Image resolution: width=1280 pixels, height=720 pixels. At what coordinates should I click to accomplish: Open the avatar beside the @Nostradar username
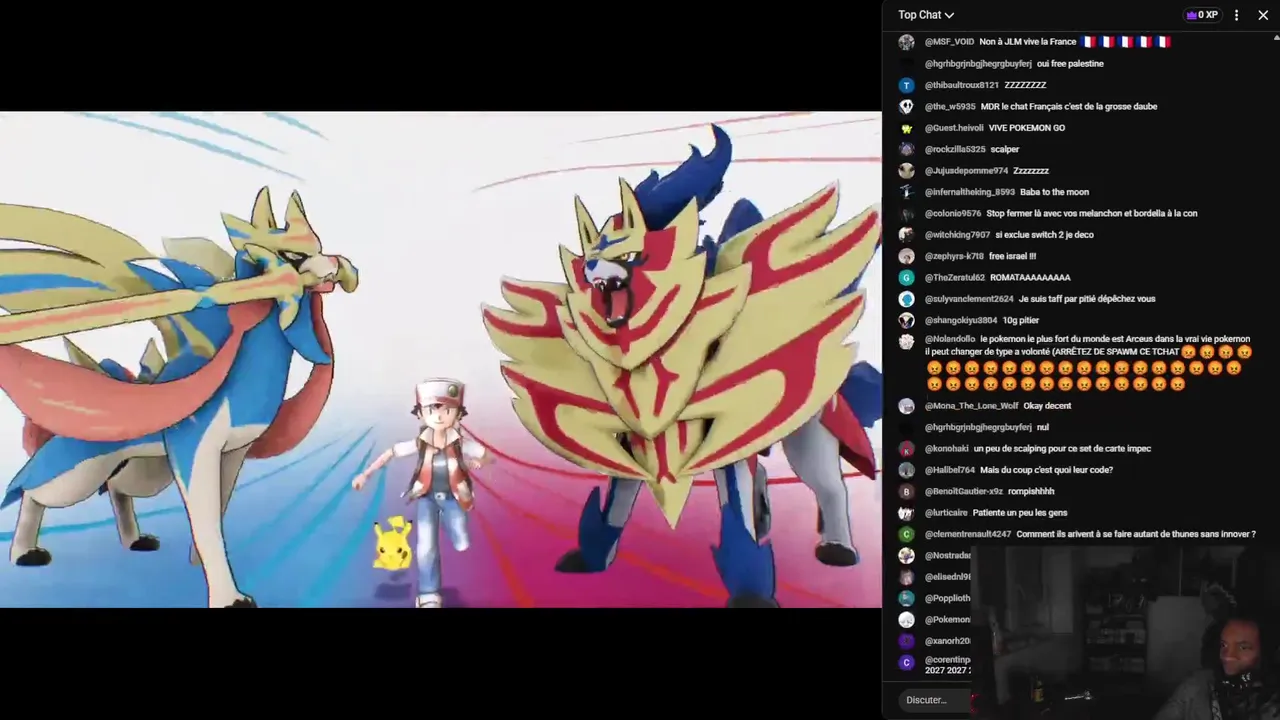click(x=906, y=555)
